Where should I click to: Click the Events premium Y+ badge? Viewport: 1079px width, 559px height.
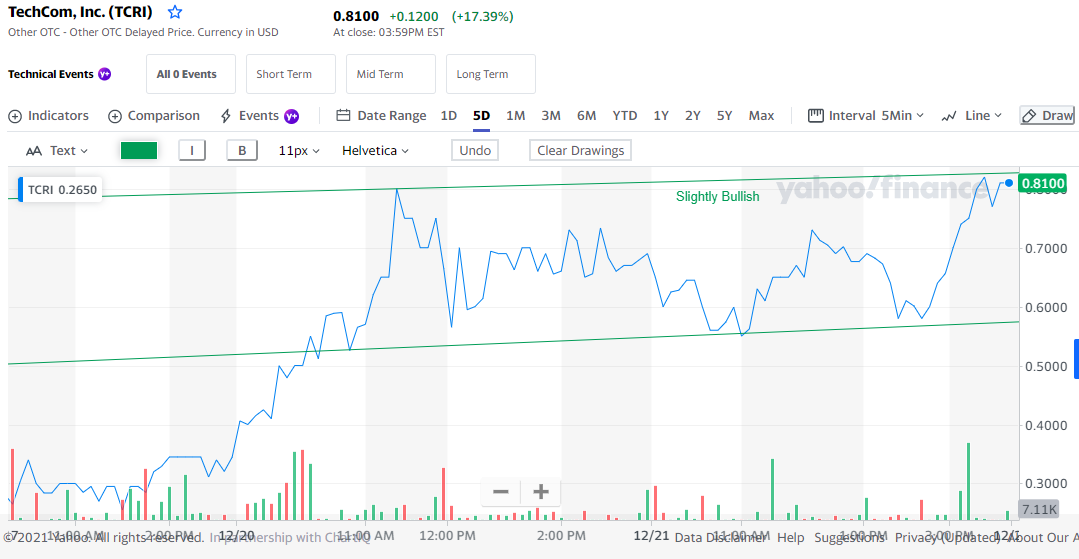(x=292, y=116)
